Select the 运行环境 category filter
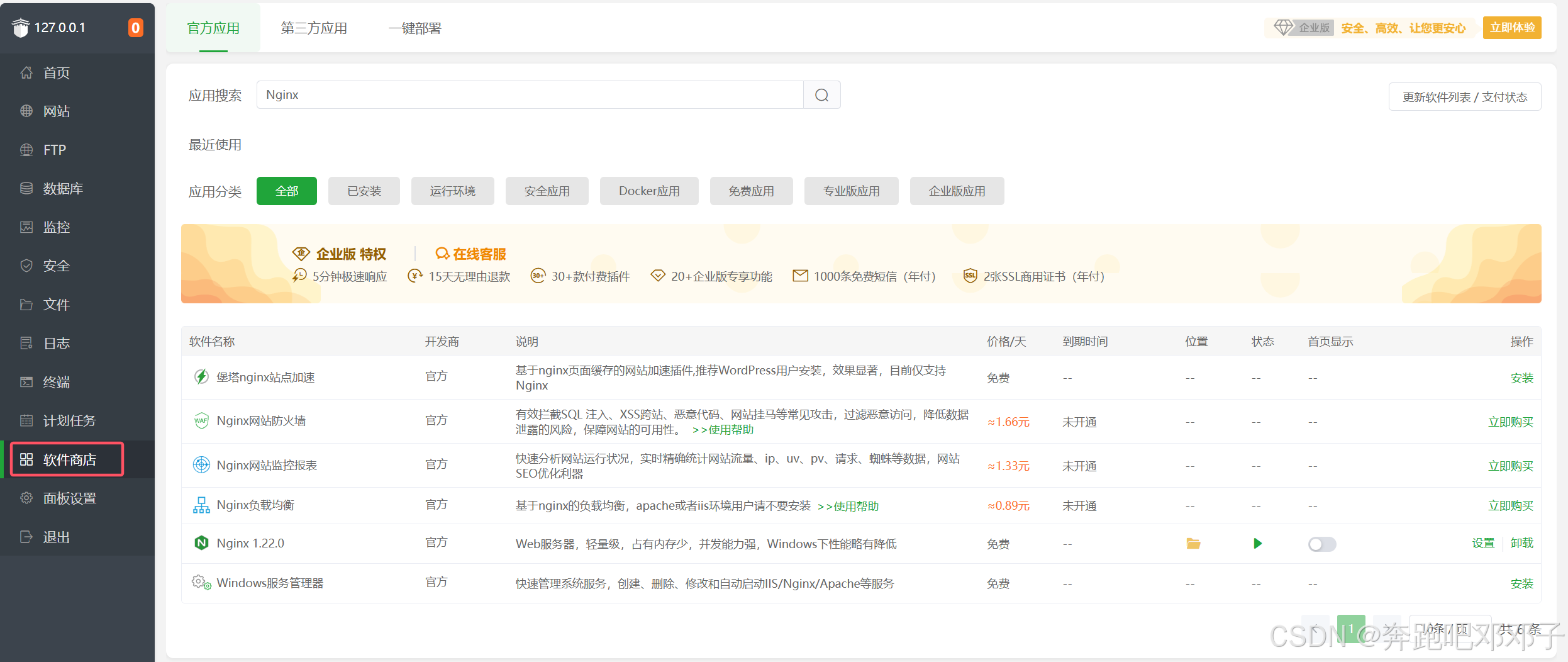 pyautogui.click(x=453, y=191)
